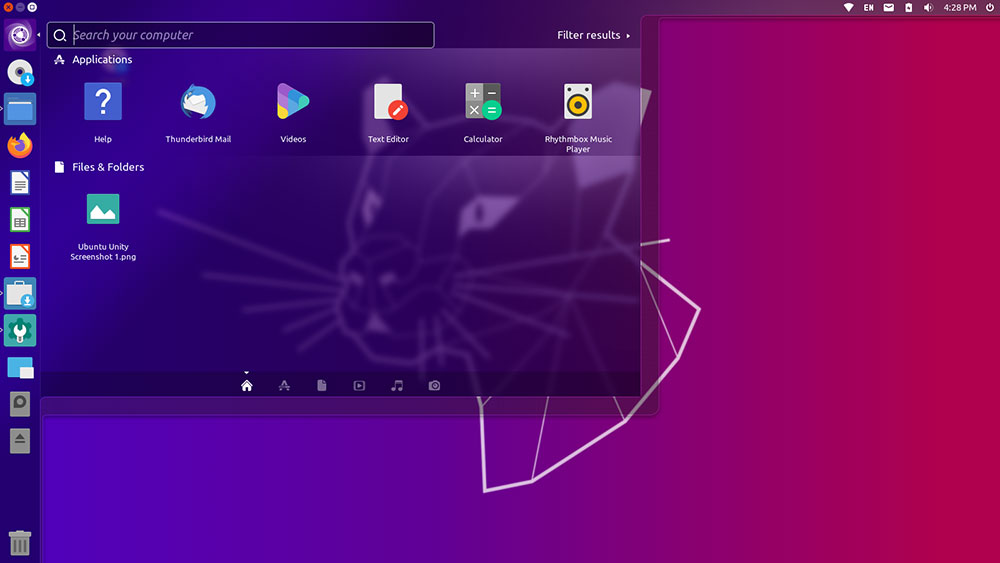Open workspace switcher in launcher
The image size is (1000, 563).
click(20, 368)
